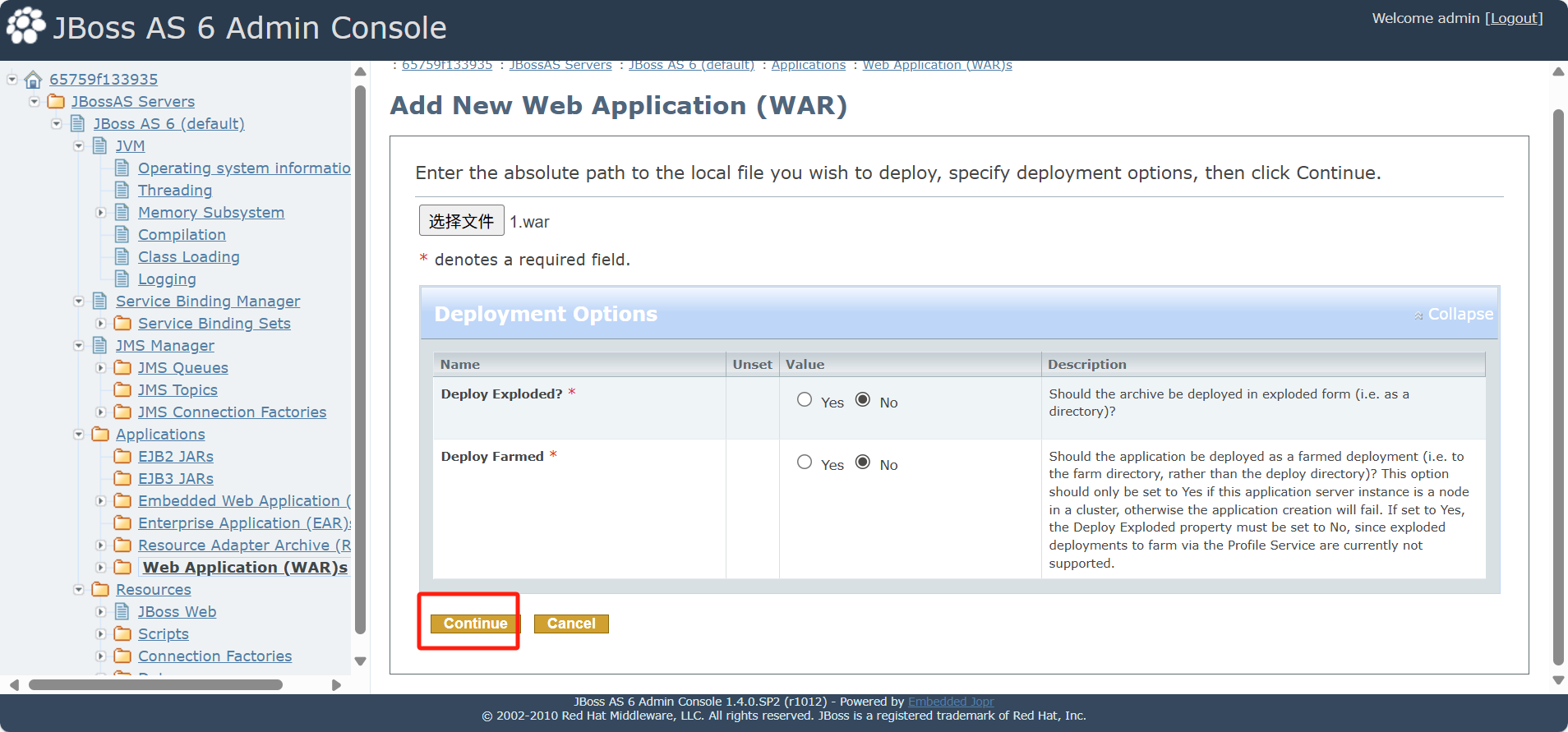Collapse the JBossAS Servers tree node
This screenshot has width=1568, height=732.
click(x=35, y=102)
